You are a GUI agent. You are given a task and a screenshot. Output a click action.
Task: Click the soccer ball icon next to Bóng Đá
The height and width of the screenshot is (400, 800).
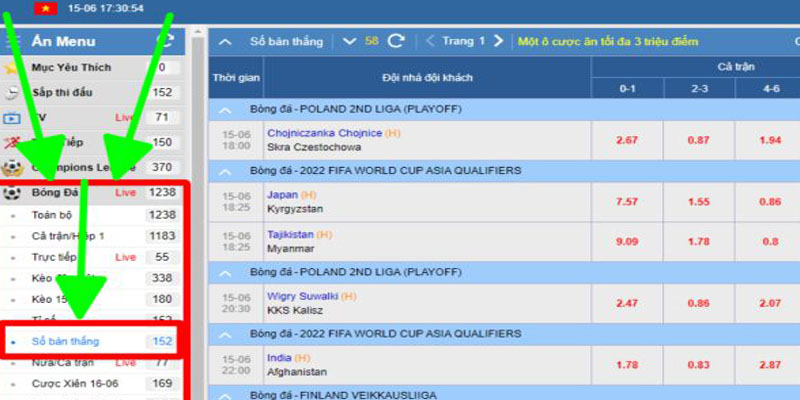(x=13, y=192)
